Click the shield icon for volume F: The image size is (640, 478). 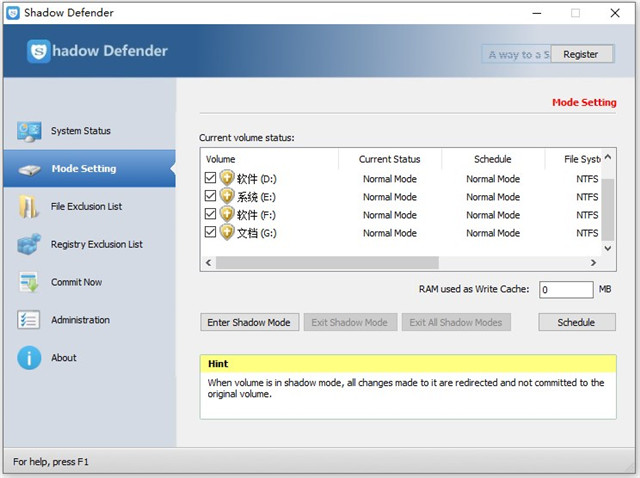click(227, 214)
